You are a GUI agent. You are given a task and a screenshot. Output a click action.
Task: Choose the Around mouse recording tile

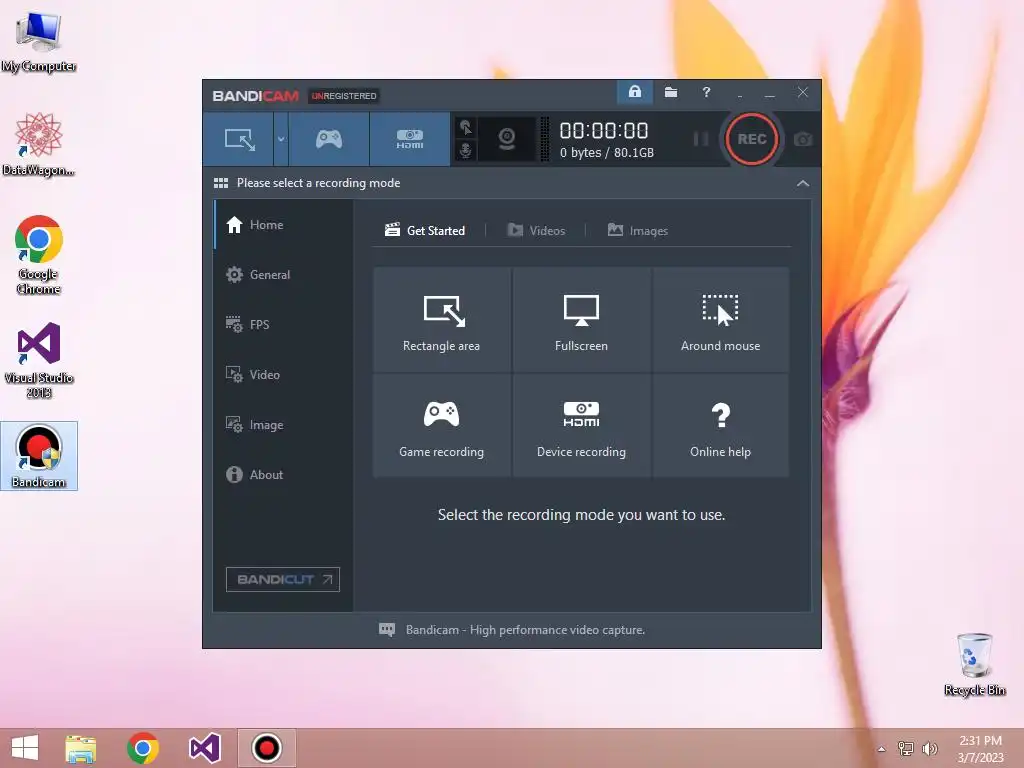pos(720,319)
